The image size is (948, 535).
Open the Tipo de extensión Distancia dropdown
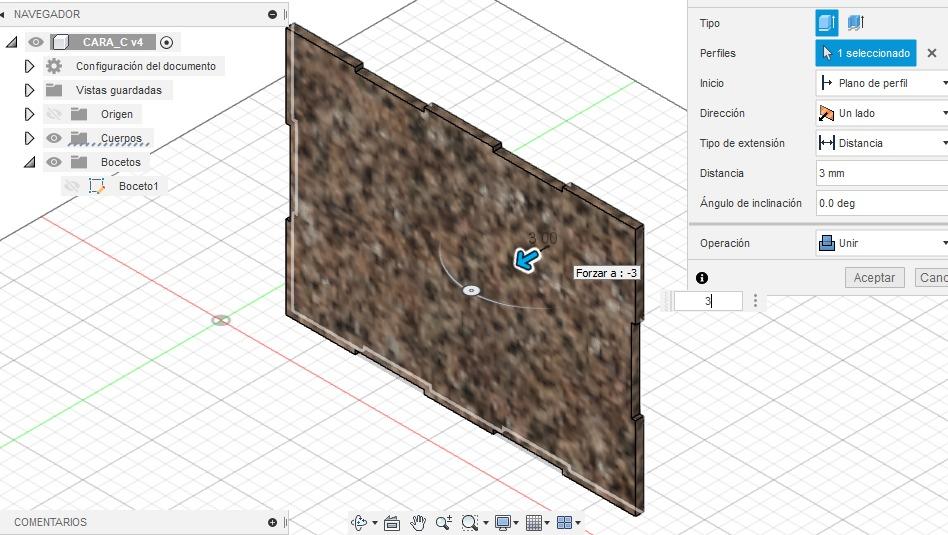881,143
